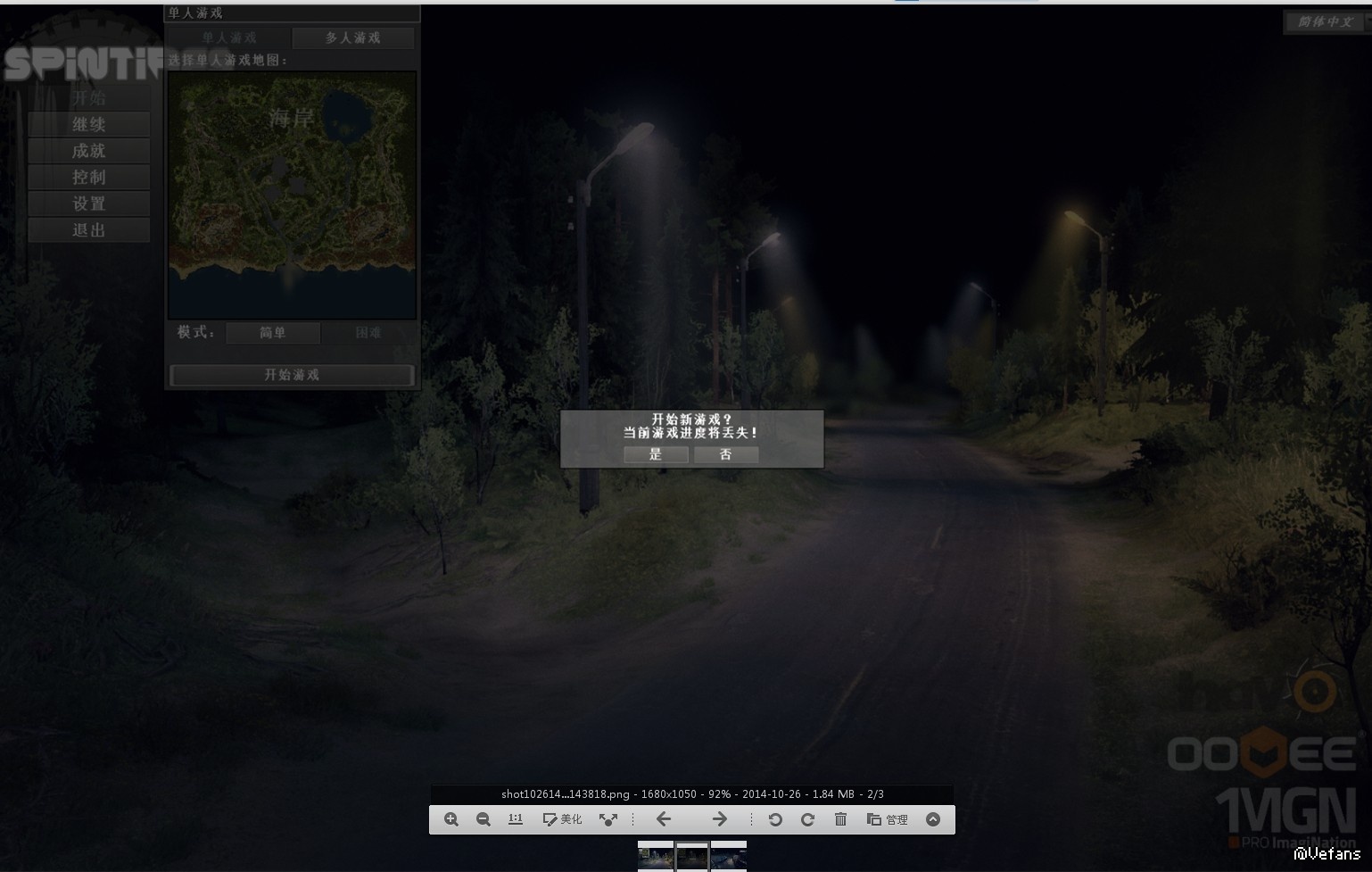Image resolution: width=1372 pixels, height=872 pixels.
Task: Click the image file info text
Action: pyautogui.click(x=692, y=793)
